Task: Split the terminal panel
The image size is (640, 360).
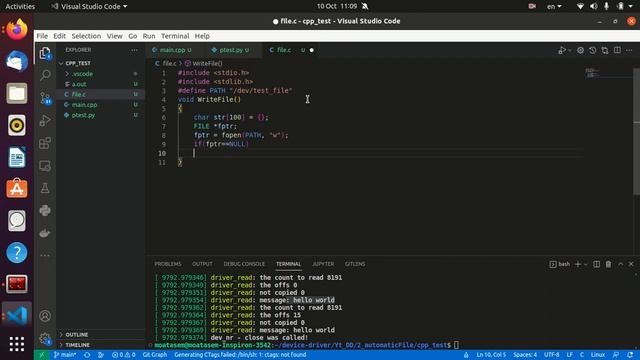Action: tap(596, 264)
